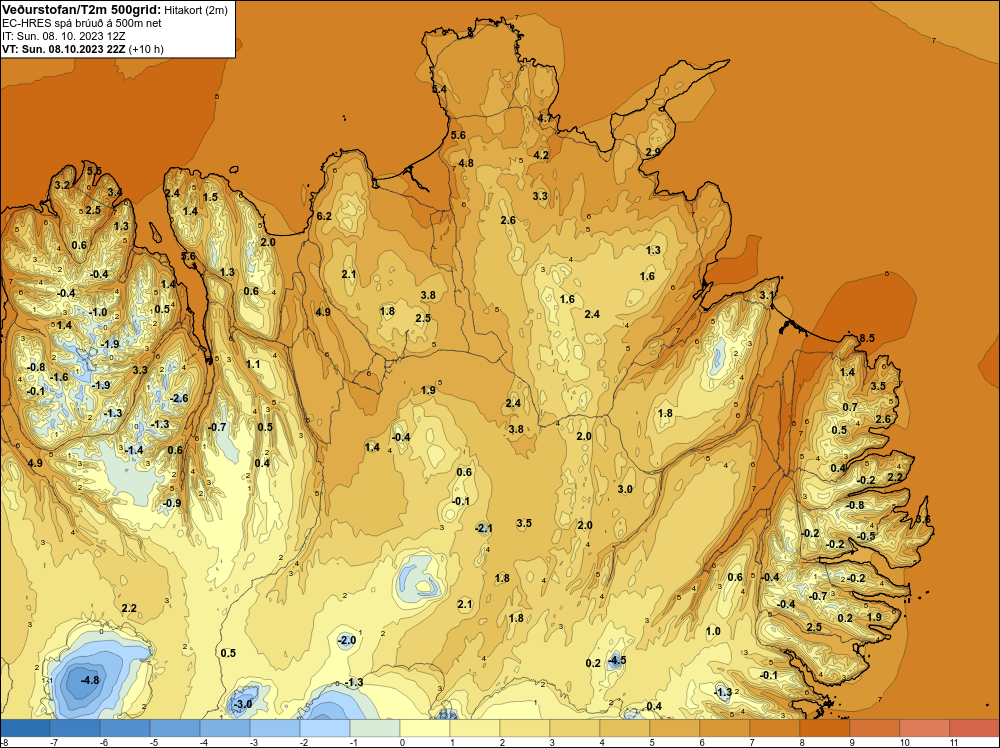Click the -4.5 temperature value

pyautogui.click(x=616, y=660)
